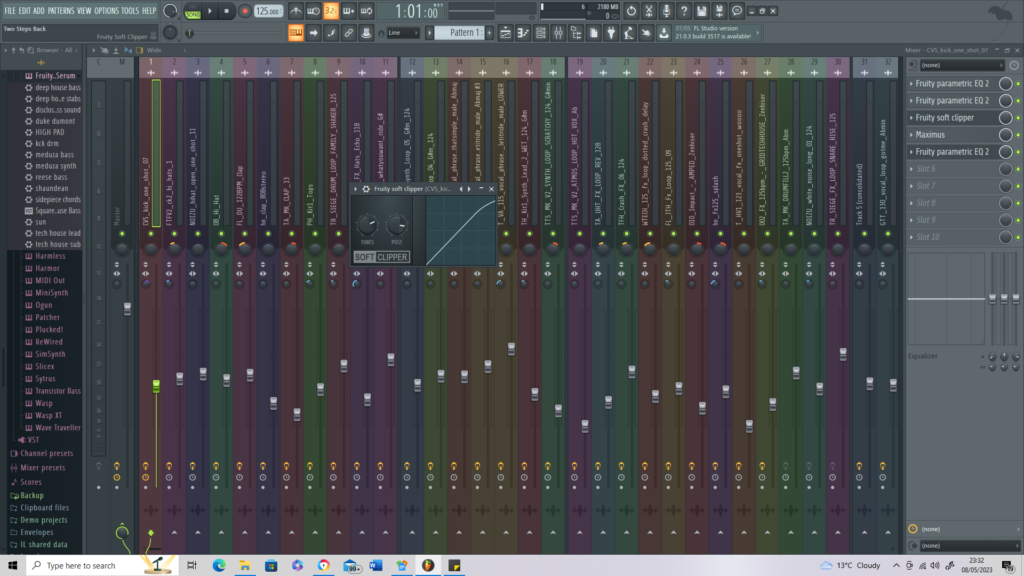
Task: Click the Stop transport button
Action: [x=227, y=11]
